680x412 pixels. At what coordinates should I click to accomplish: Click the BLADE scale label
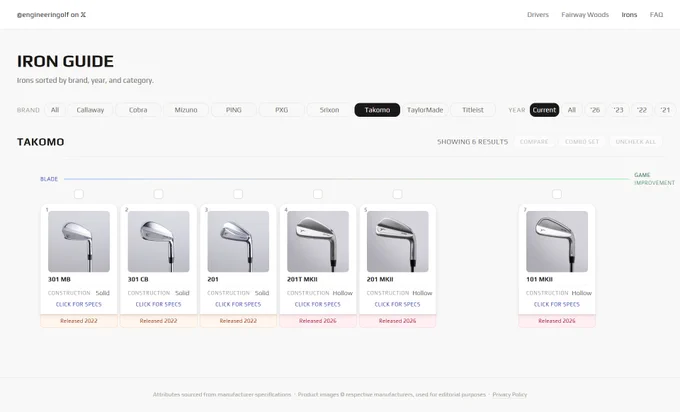tap(49, 179)
